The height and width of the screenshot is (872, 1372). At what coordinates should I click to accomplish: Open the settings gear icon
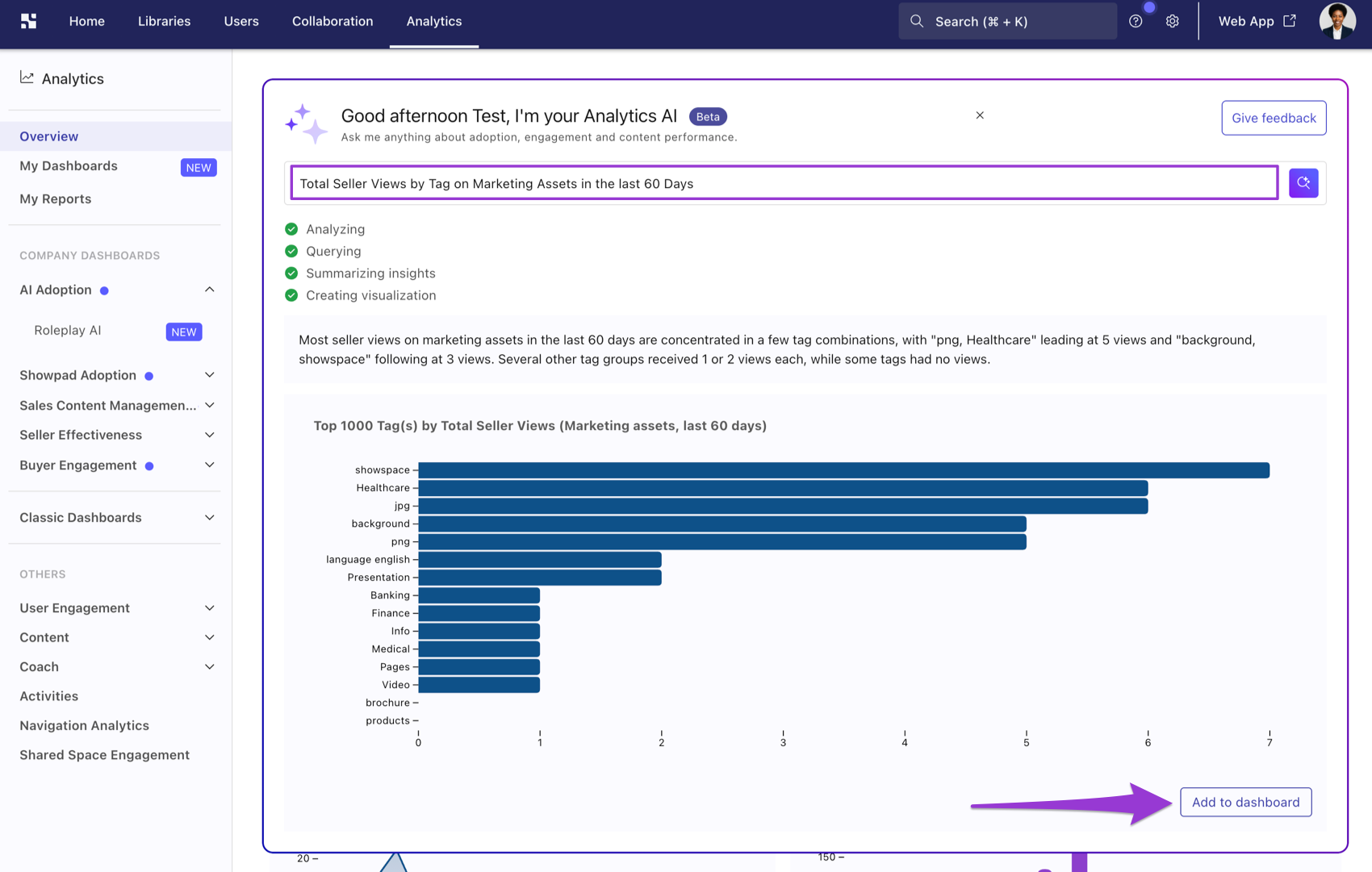pos(1173,22)
